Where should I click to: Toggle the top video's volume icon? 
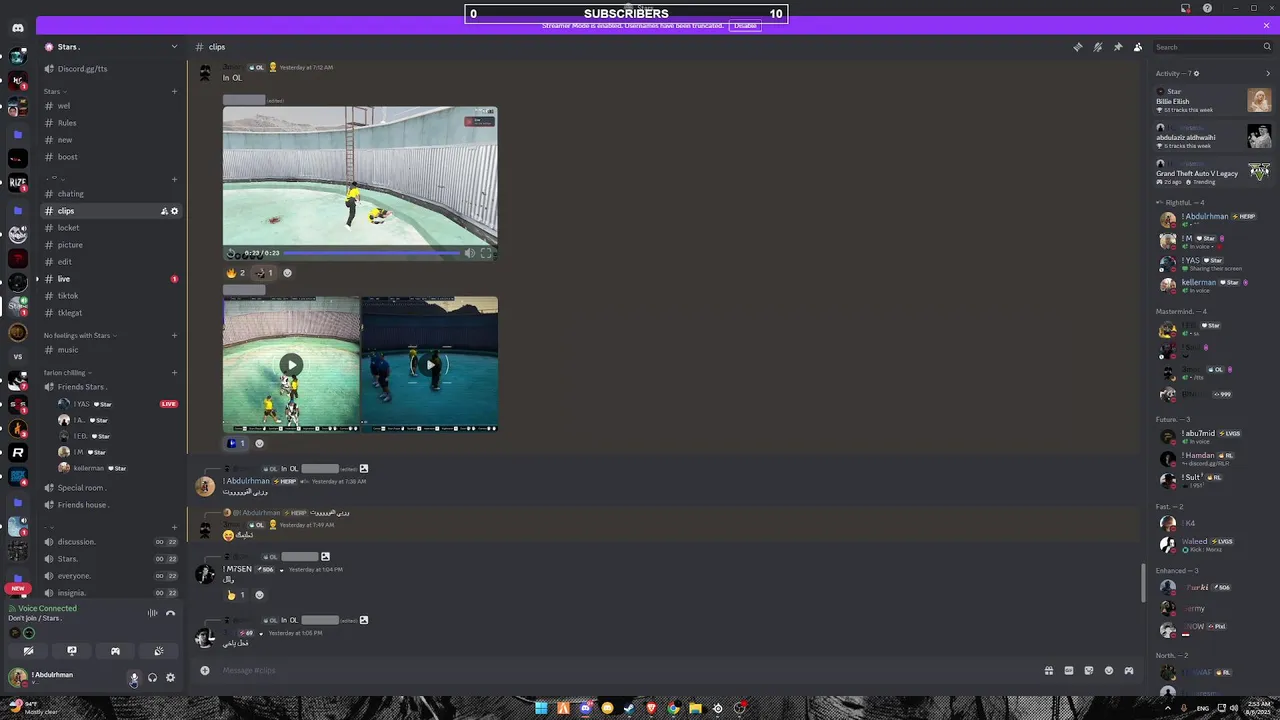[x=470, y=253]
